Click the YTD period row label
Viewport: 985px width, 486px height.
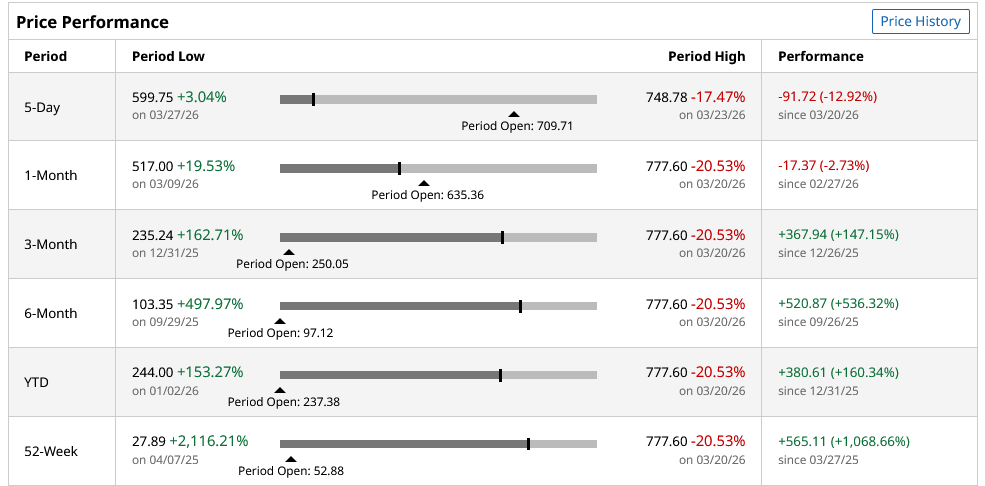pyautogui.click(x=37, y=383)
